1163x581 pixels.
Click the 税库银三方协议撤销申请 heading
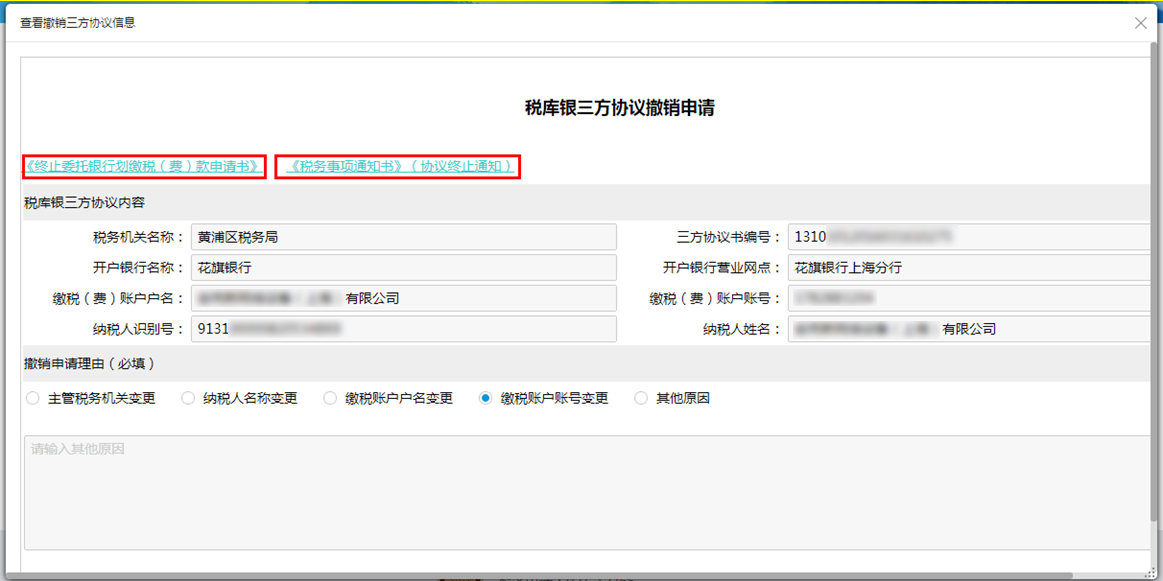point(619,109)
